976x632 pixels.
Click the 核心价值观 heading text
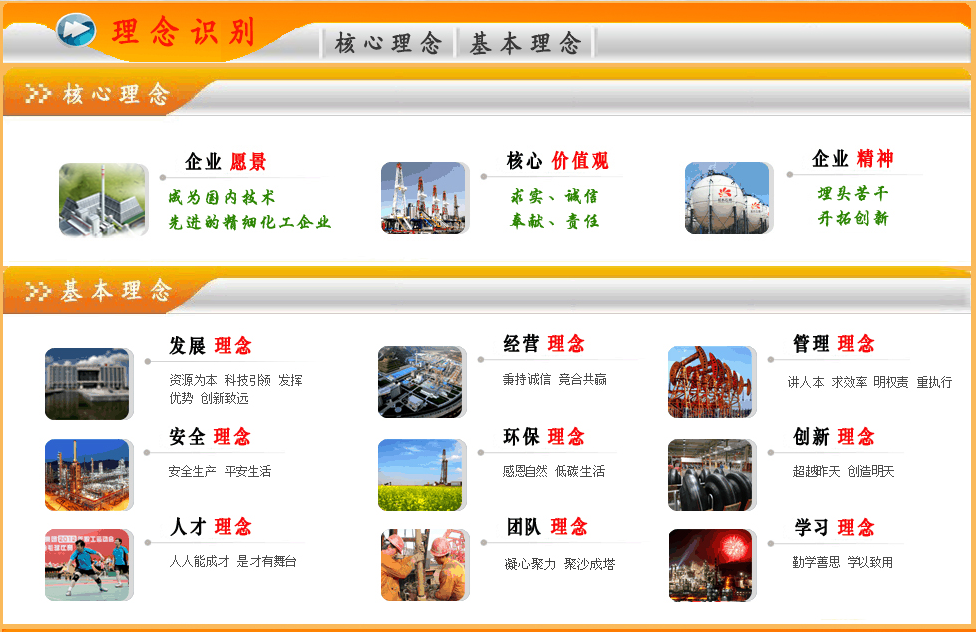tap(557, 161)
